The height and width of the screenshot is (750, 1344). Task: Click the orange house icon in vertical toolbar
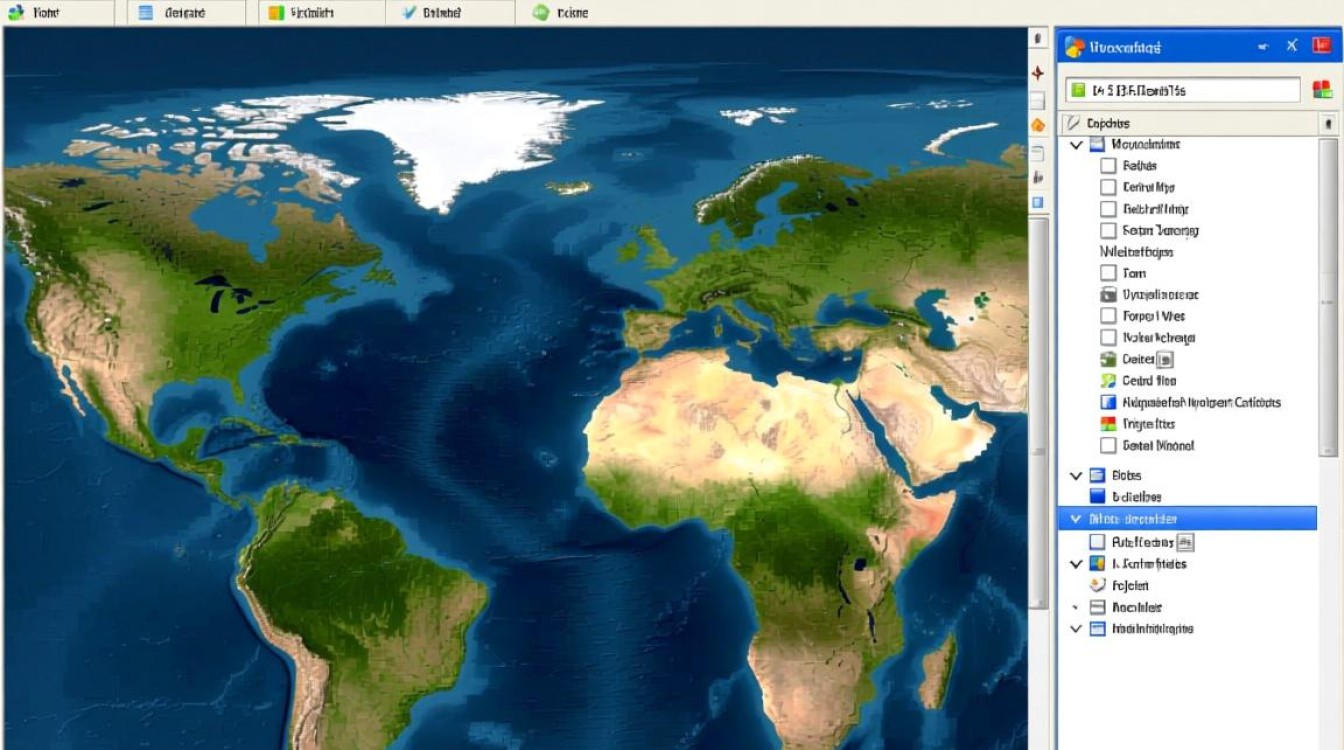[1038, 125]
